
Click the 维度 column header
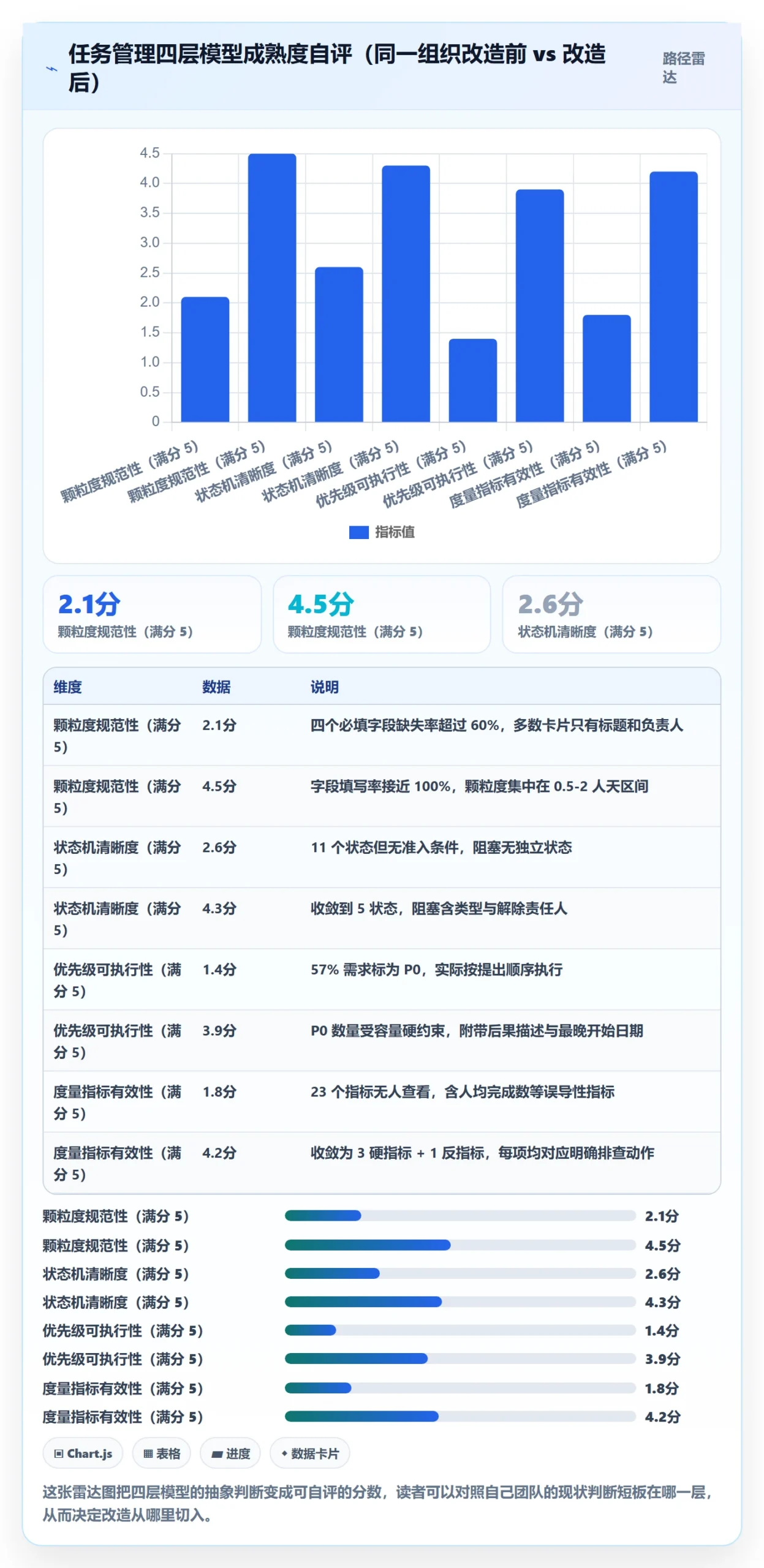[x=67, y=687]
